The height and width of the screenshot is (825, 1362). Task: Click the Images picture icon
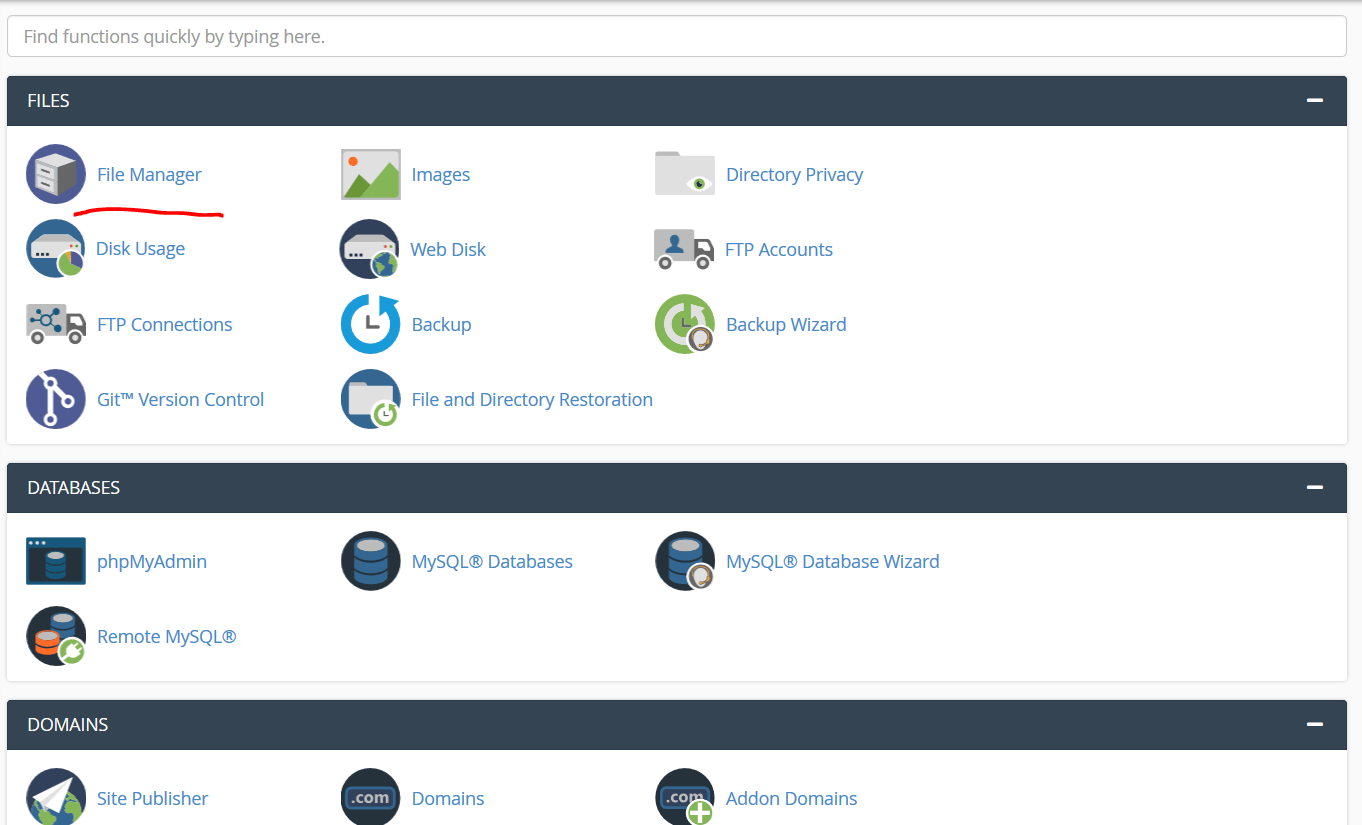coord(371,175)
